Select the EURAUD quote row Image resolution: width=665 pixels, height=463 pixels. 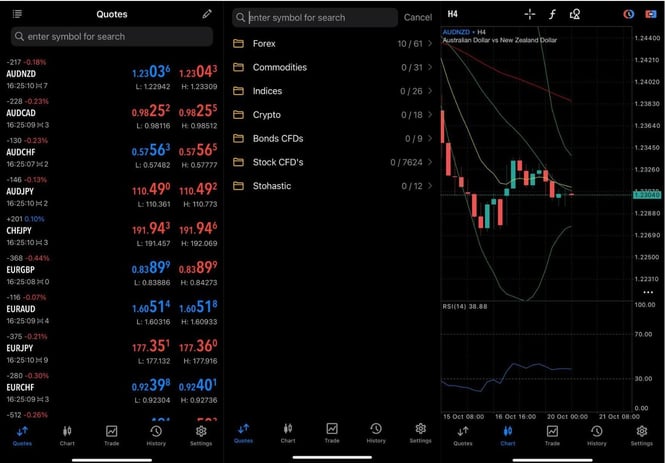pos(112,309)
